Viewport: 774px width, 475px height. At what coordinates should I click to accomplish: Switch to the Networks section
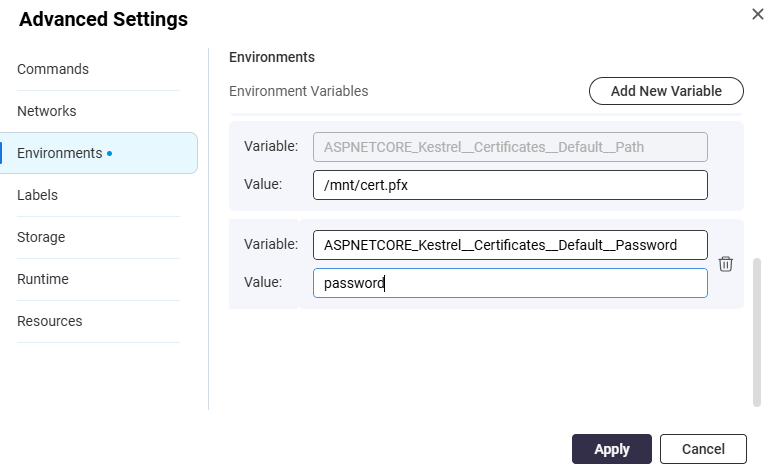coord(47,111)
